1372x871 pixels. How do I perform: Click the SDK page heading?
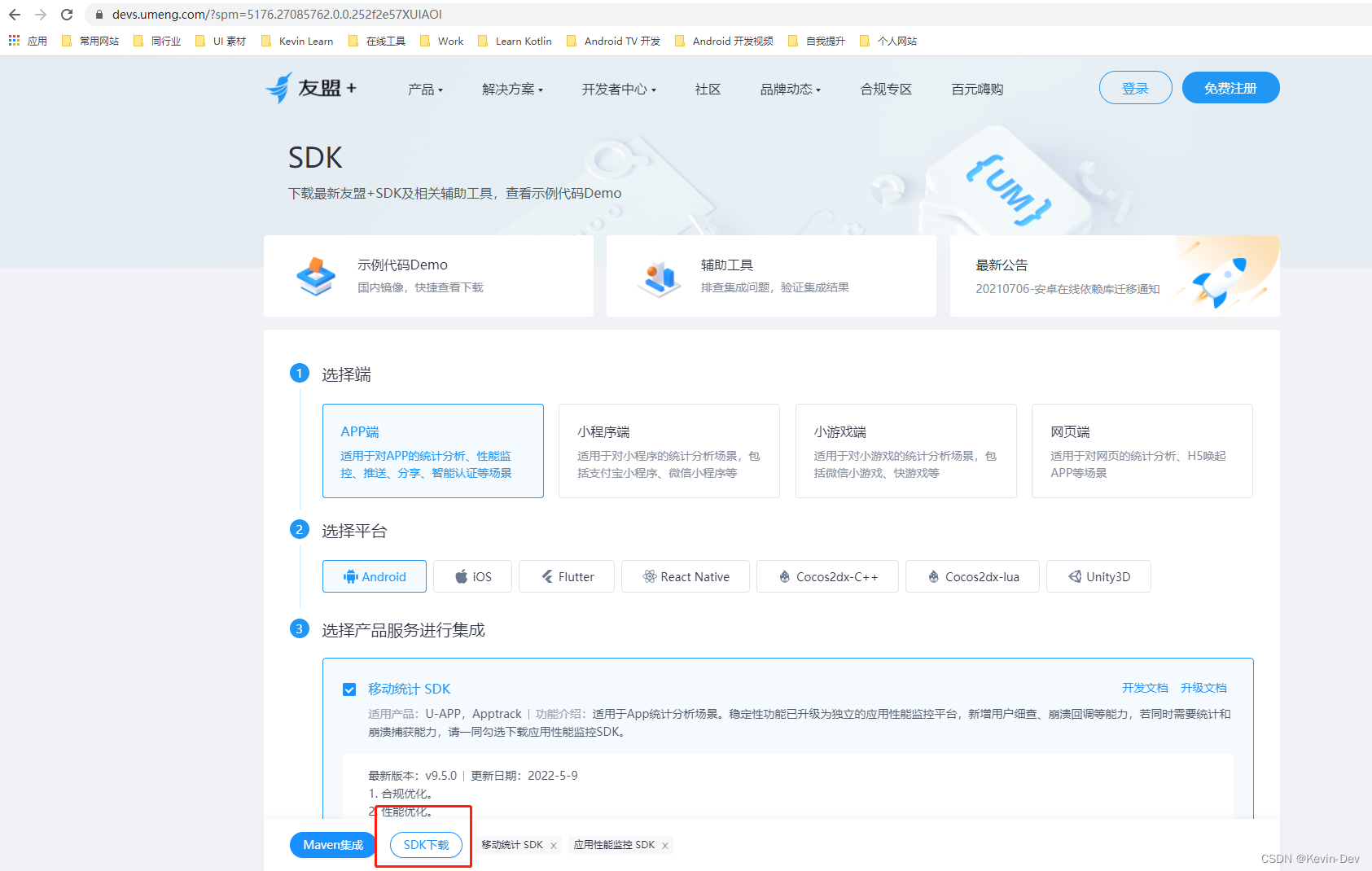pos(315,158)
